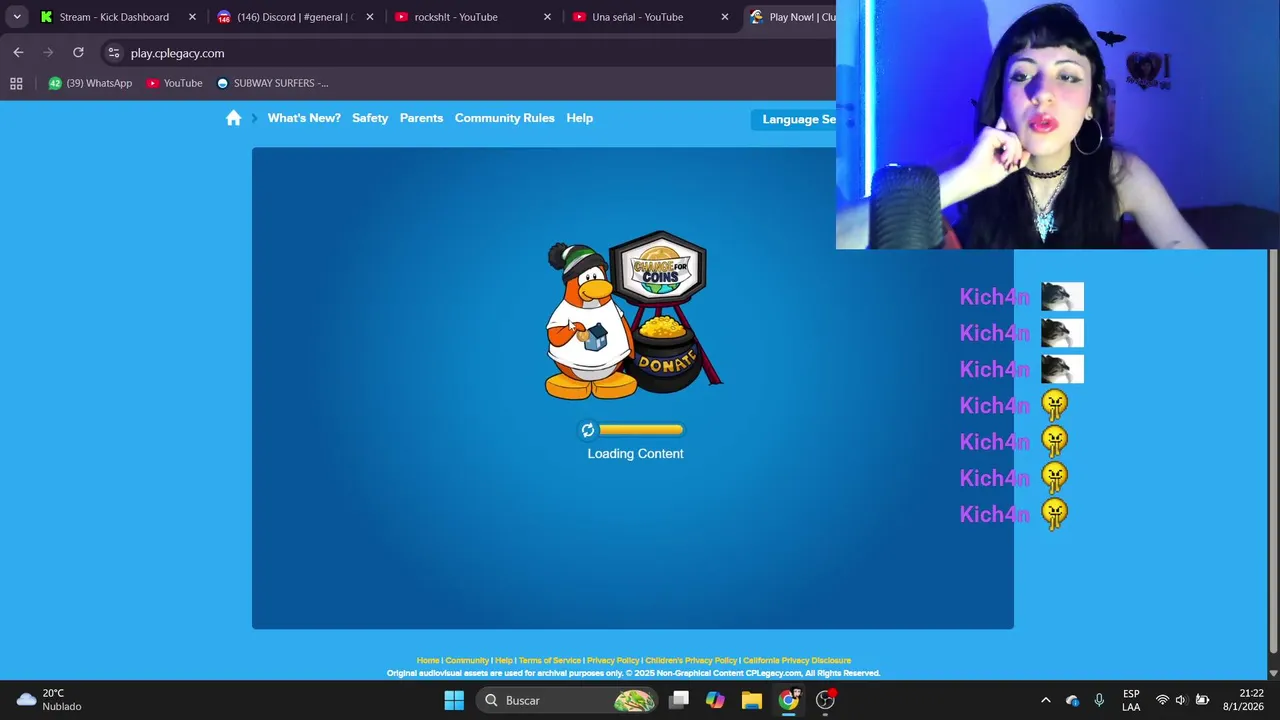The height and width of the screenshot is (720, 1280).
Task: Open the YouTube bookmark
Action: pyautogui.click(x=175, y=83)
